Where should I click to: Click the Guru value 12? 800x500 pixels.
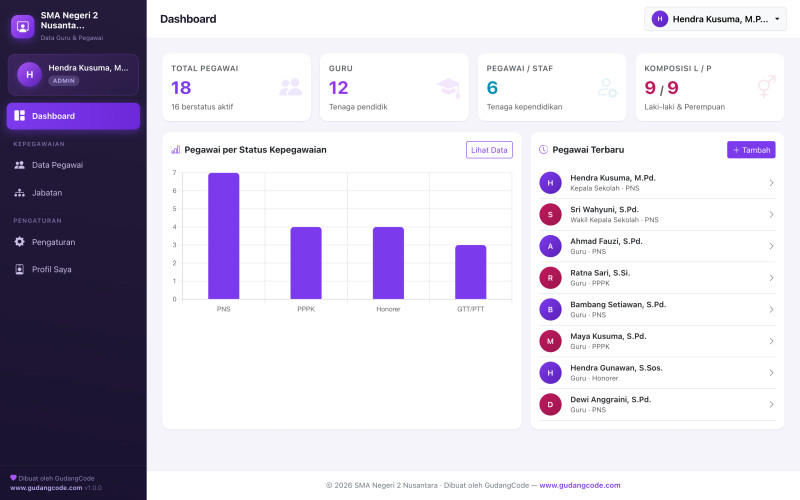(338, 88)
